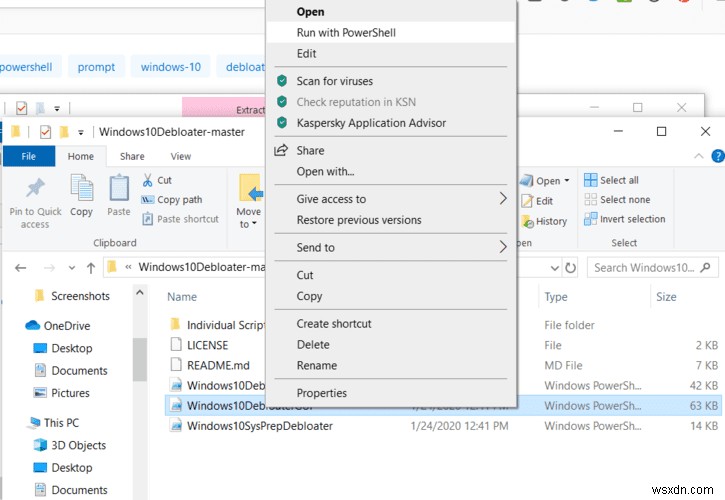The width and height of the screenshot is (725, 500).
Task: Sort files by Name column
Action: [182, 297]
